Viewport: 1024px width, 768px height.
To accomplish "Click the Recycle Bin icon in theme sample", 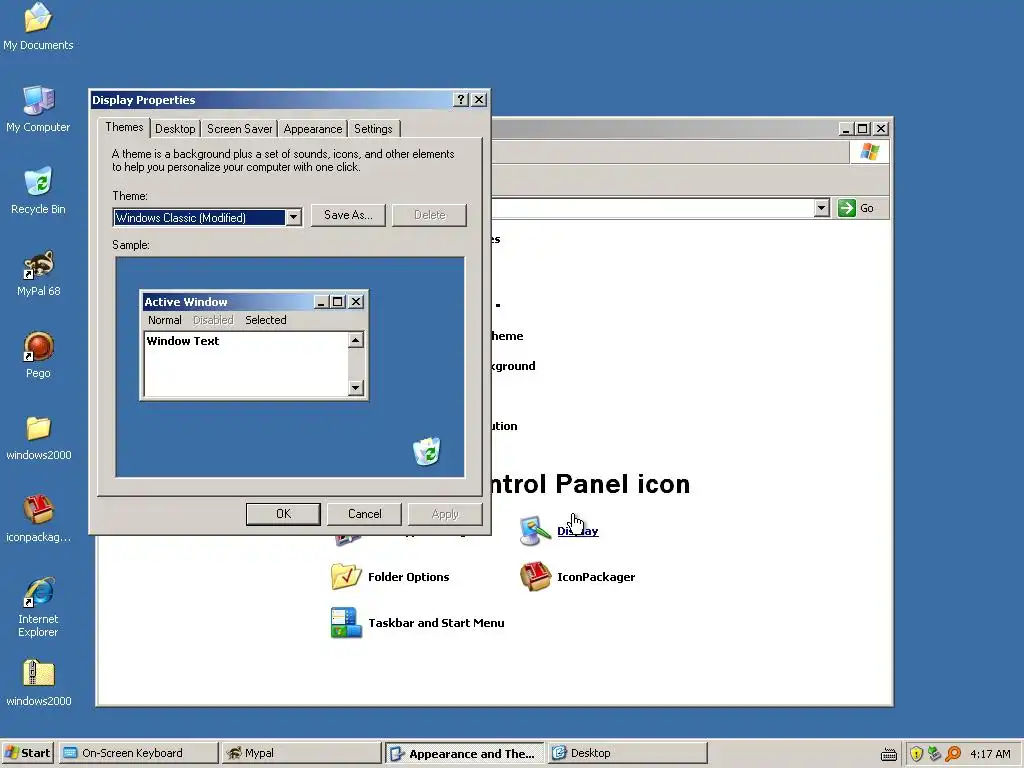I will (x=426, y=451).
